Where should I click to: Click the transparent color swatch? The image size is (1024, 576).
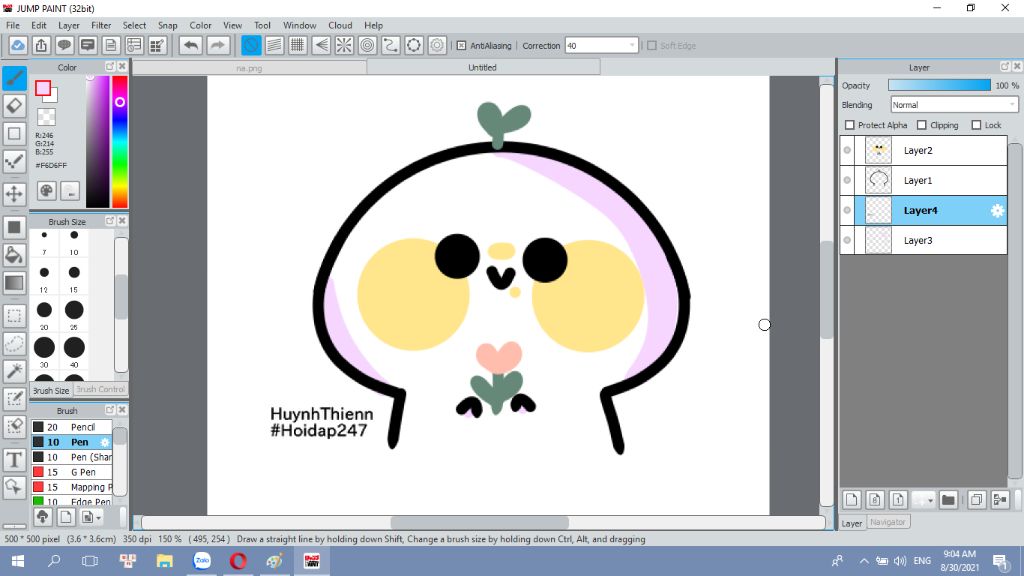point(46,117)
